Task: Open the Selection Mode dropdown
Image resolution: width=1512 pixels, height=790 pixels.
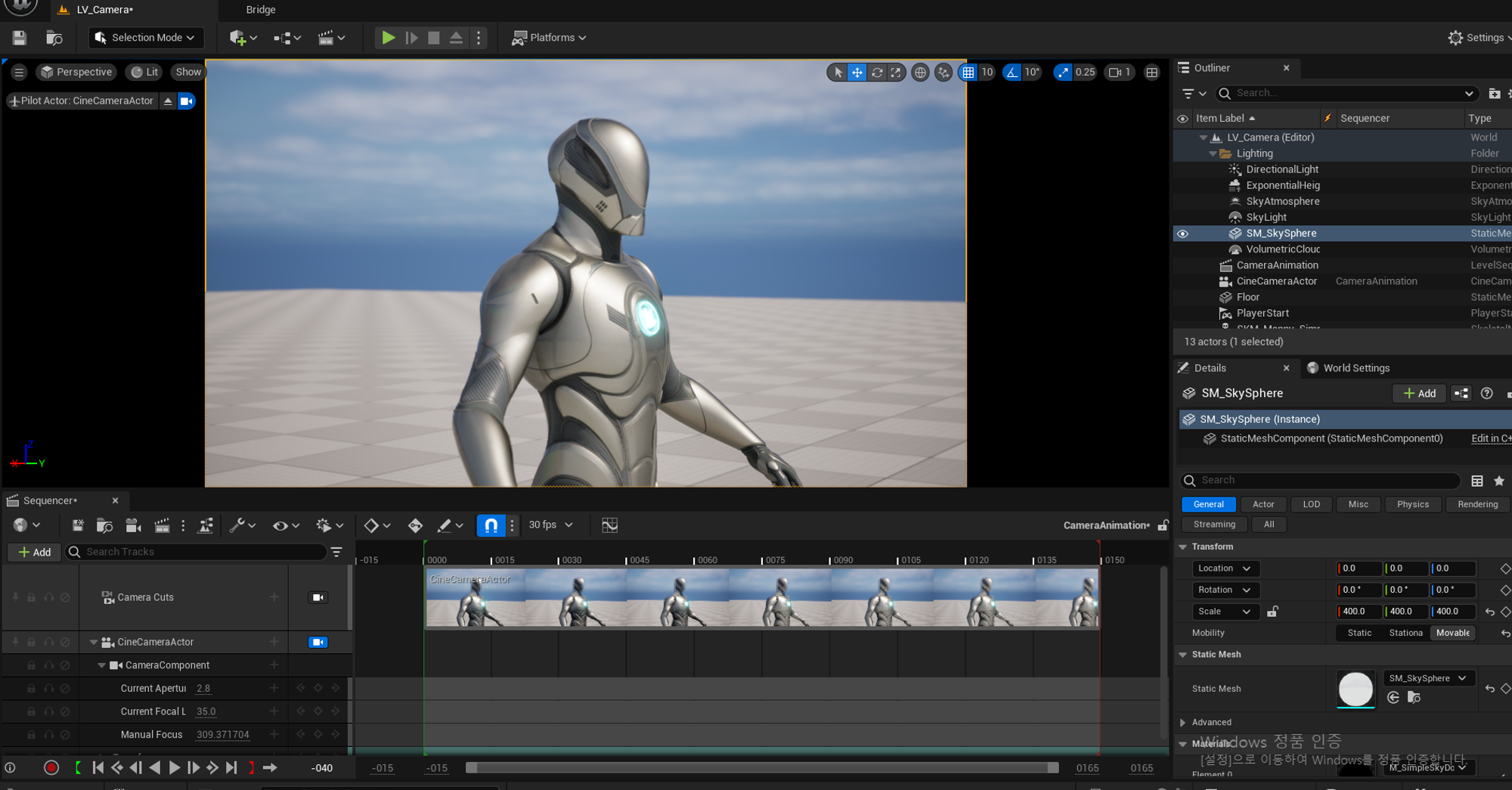Action: tap(146, 38)
